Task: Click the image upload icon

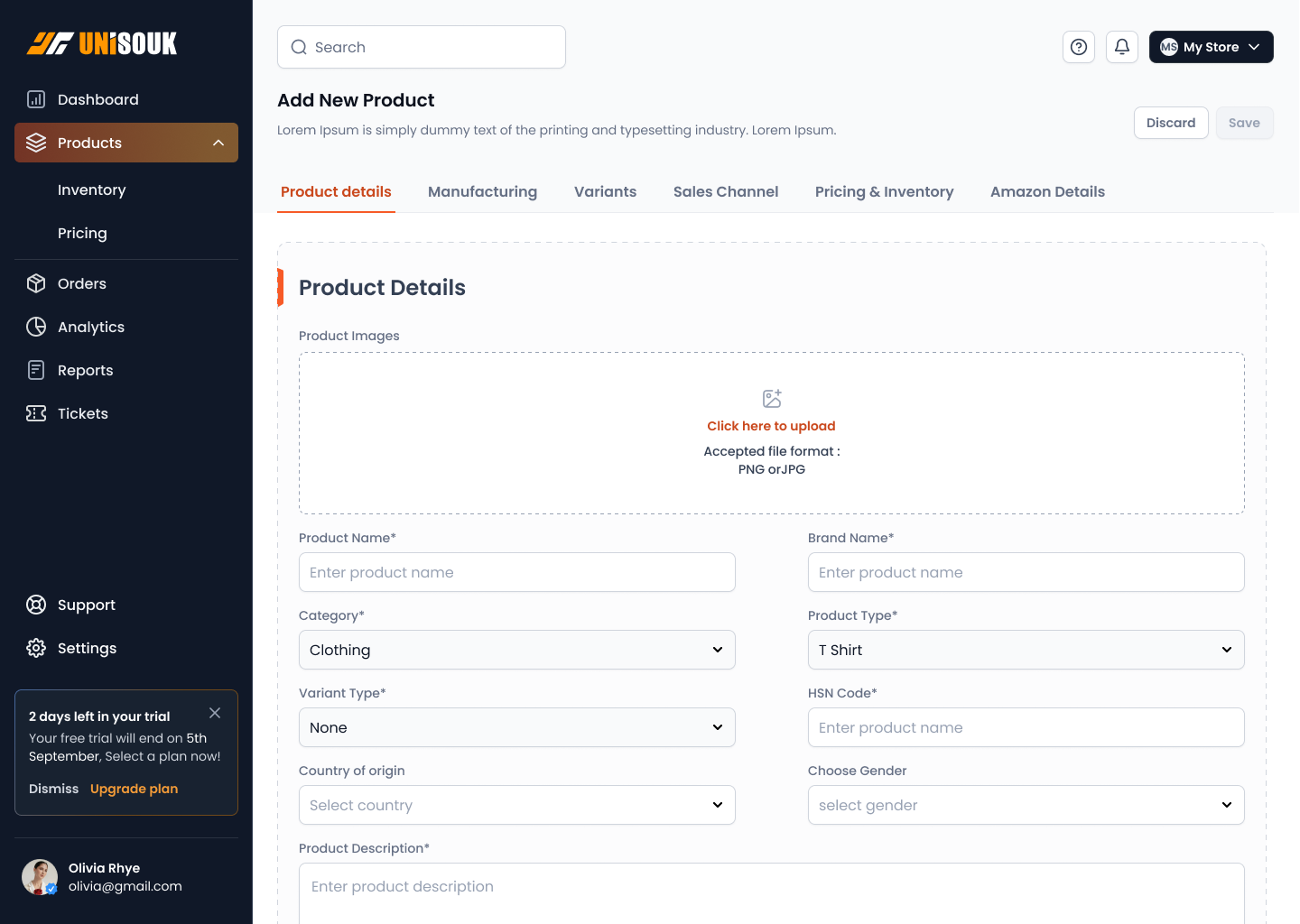Action: click(x=771, y=399)
